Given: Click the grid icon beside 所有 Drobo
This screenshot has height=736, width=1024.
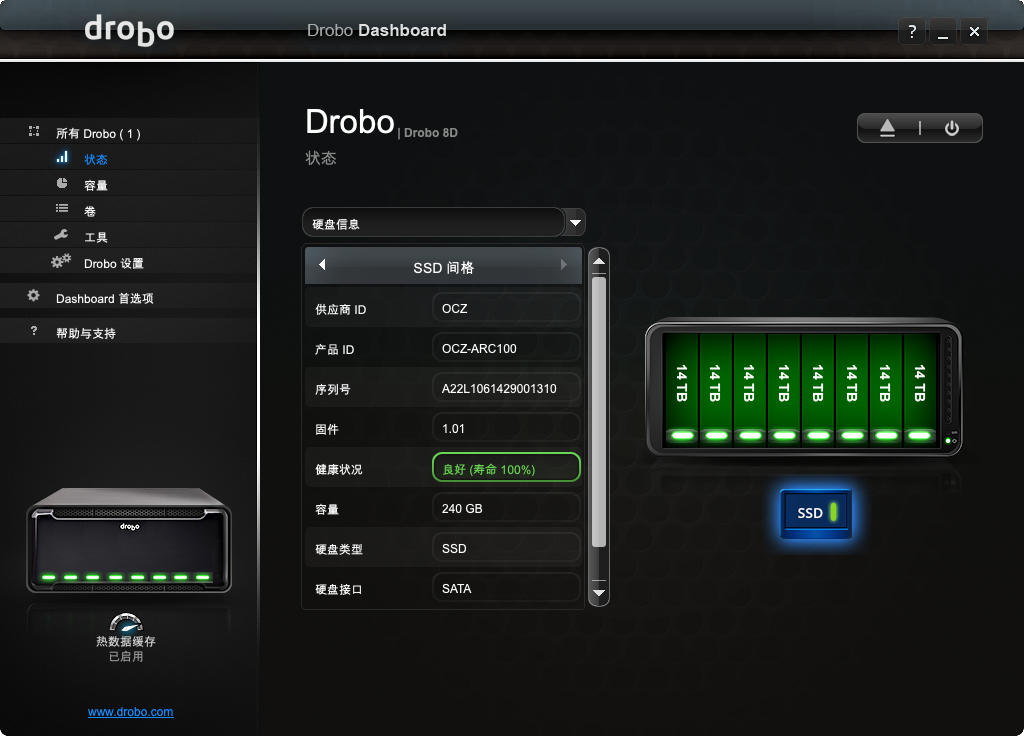Looking at the screenshot, I should [34, 131].
